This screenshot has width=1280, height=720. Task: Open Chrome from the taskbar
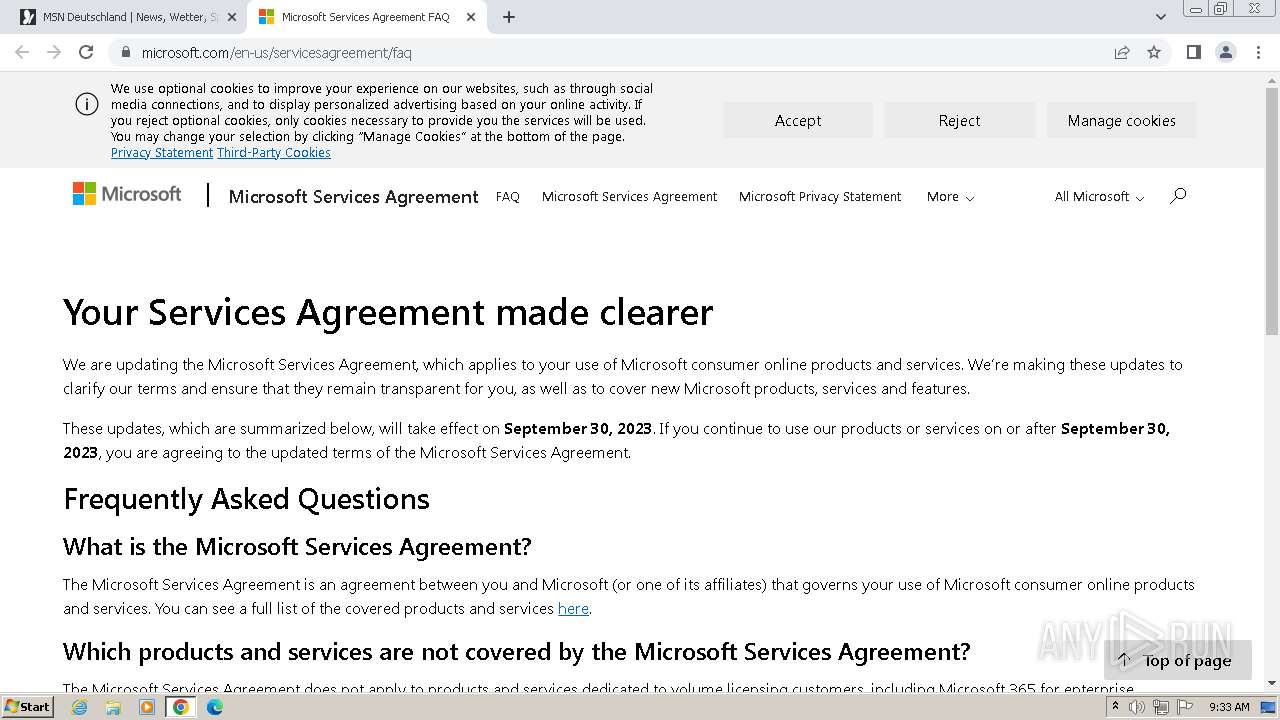[x=181, y=707]
